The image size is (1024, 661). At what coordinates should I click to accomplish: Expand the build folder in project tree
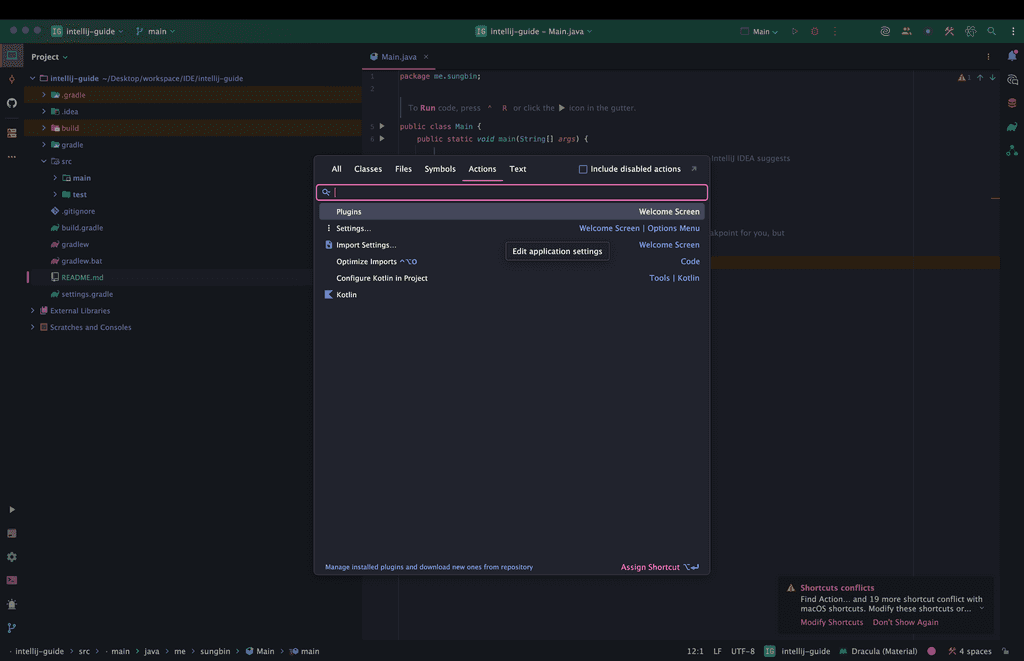tap(44, 128)
